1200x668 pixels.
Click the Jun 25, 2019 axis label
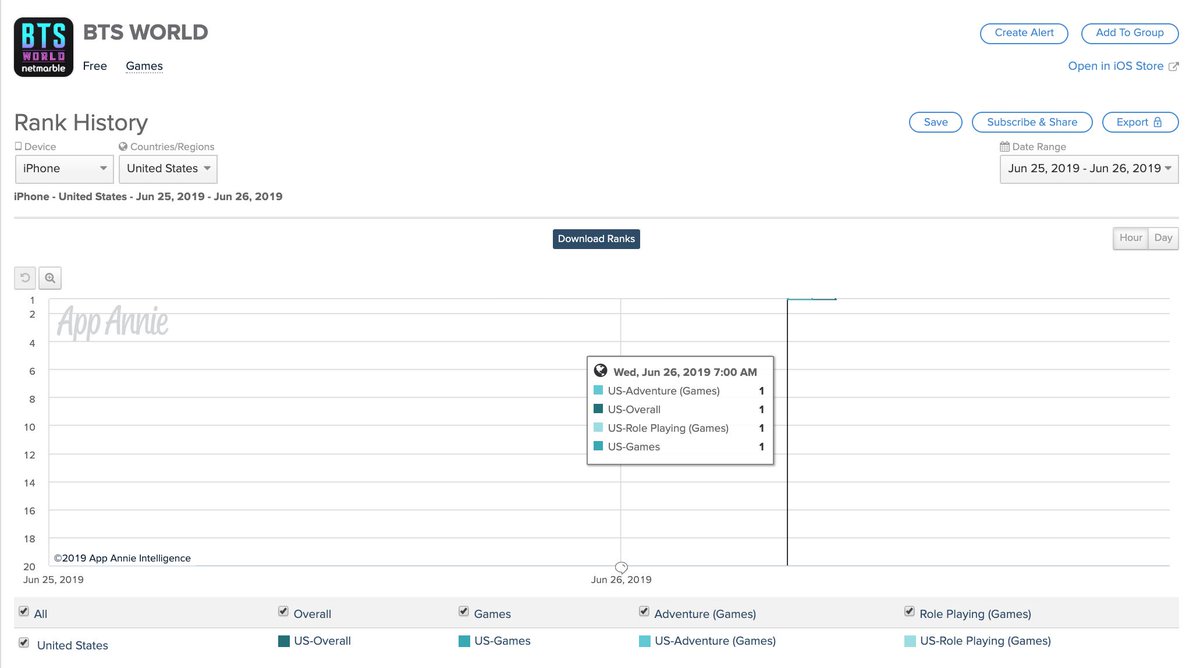54,580
